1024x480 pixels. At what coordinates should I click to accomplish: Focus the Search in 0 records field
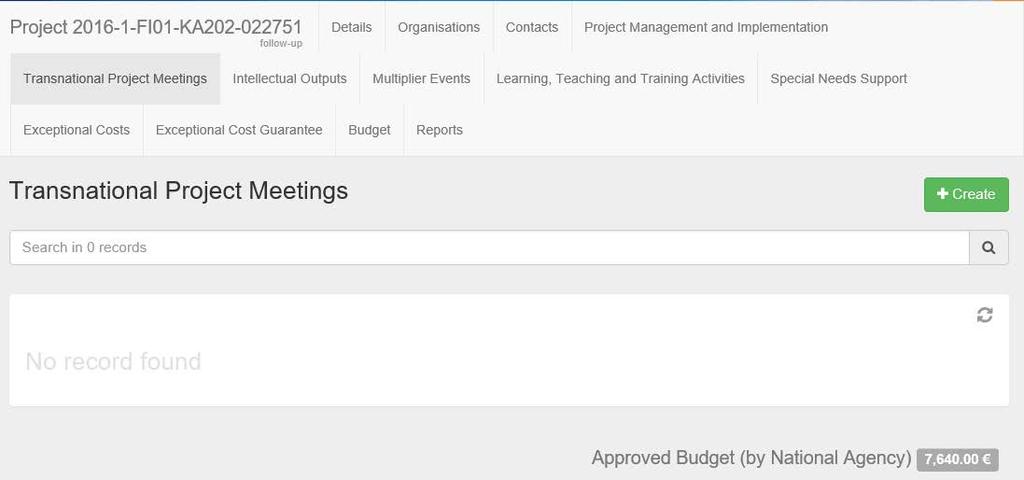point(489,248)
